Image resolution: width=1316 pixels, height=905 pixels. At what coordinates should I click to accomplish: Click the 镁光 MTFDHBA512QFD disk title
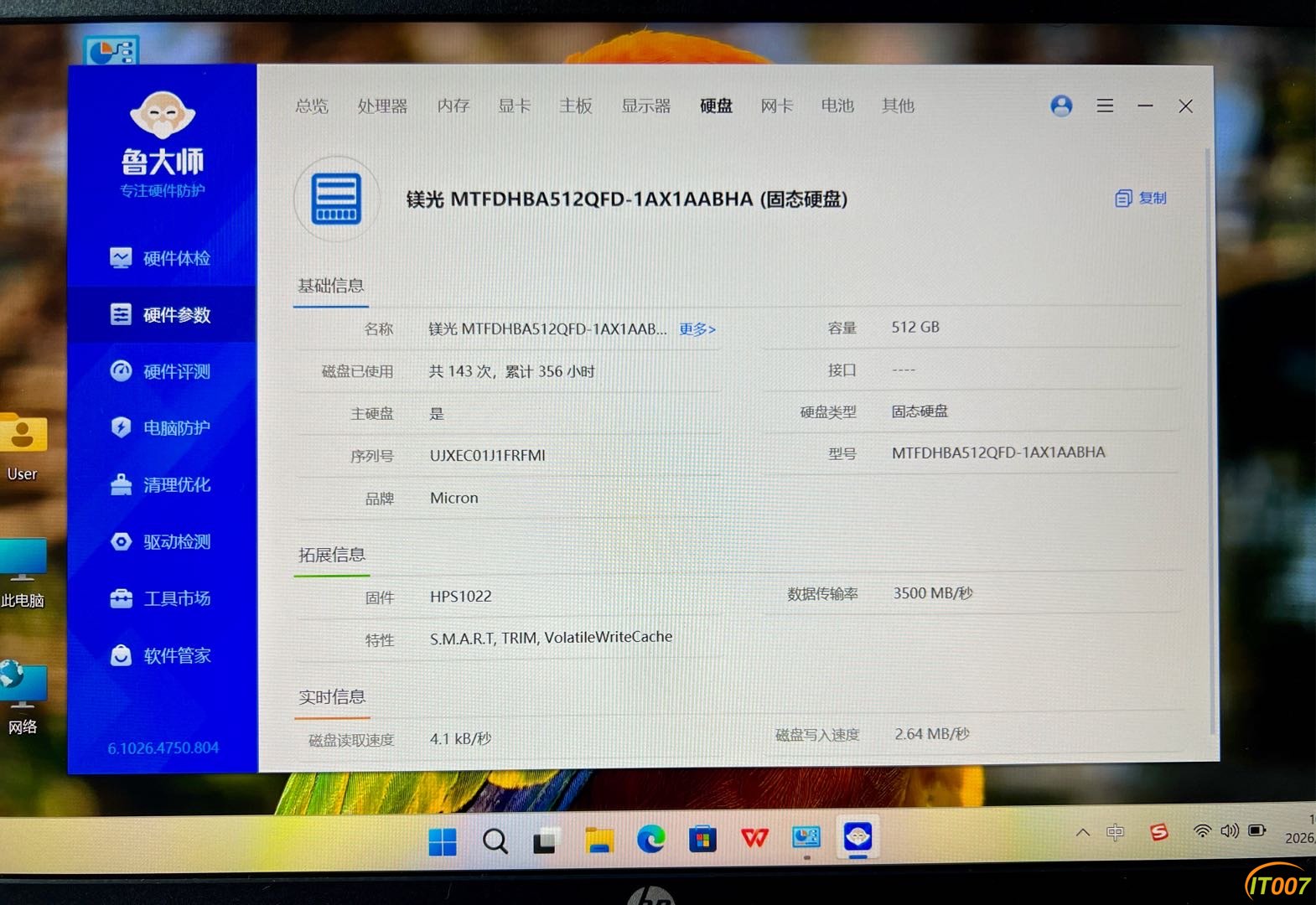(x=627, y=199)
